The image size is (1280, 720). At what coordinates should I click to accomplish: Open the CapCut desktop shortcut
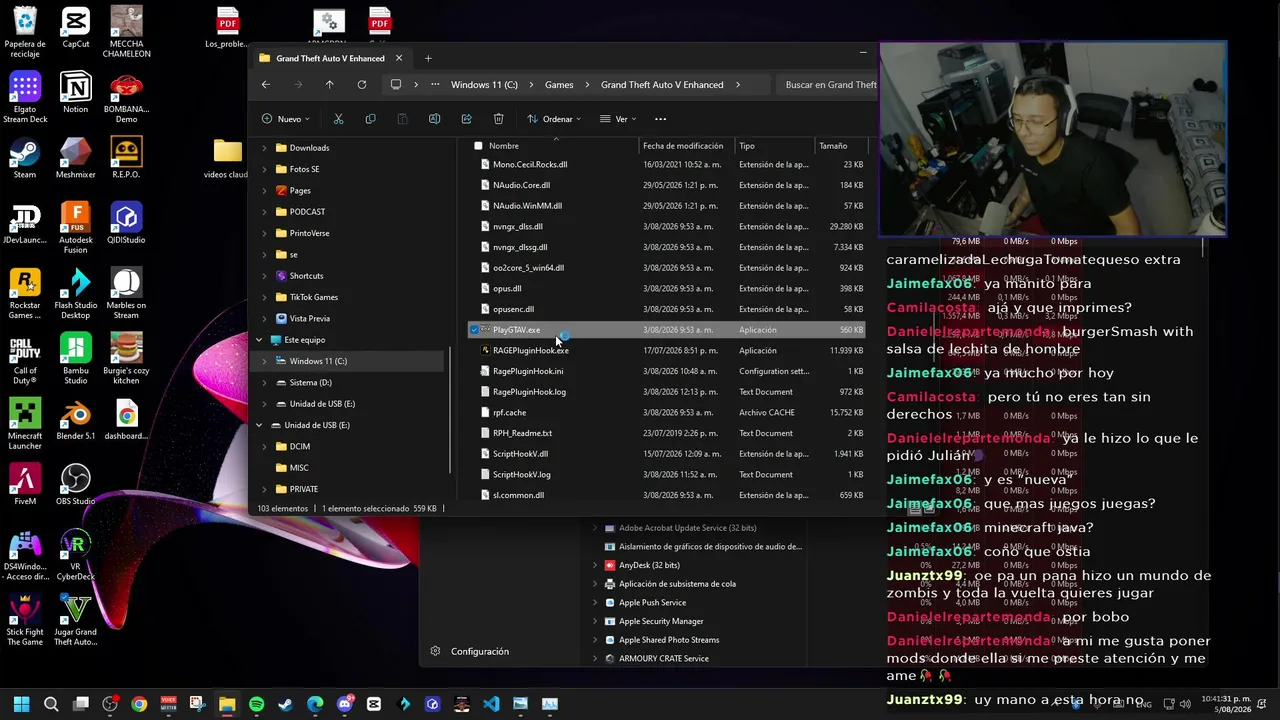coord(75,28)
